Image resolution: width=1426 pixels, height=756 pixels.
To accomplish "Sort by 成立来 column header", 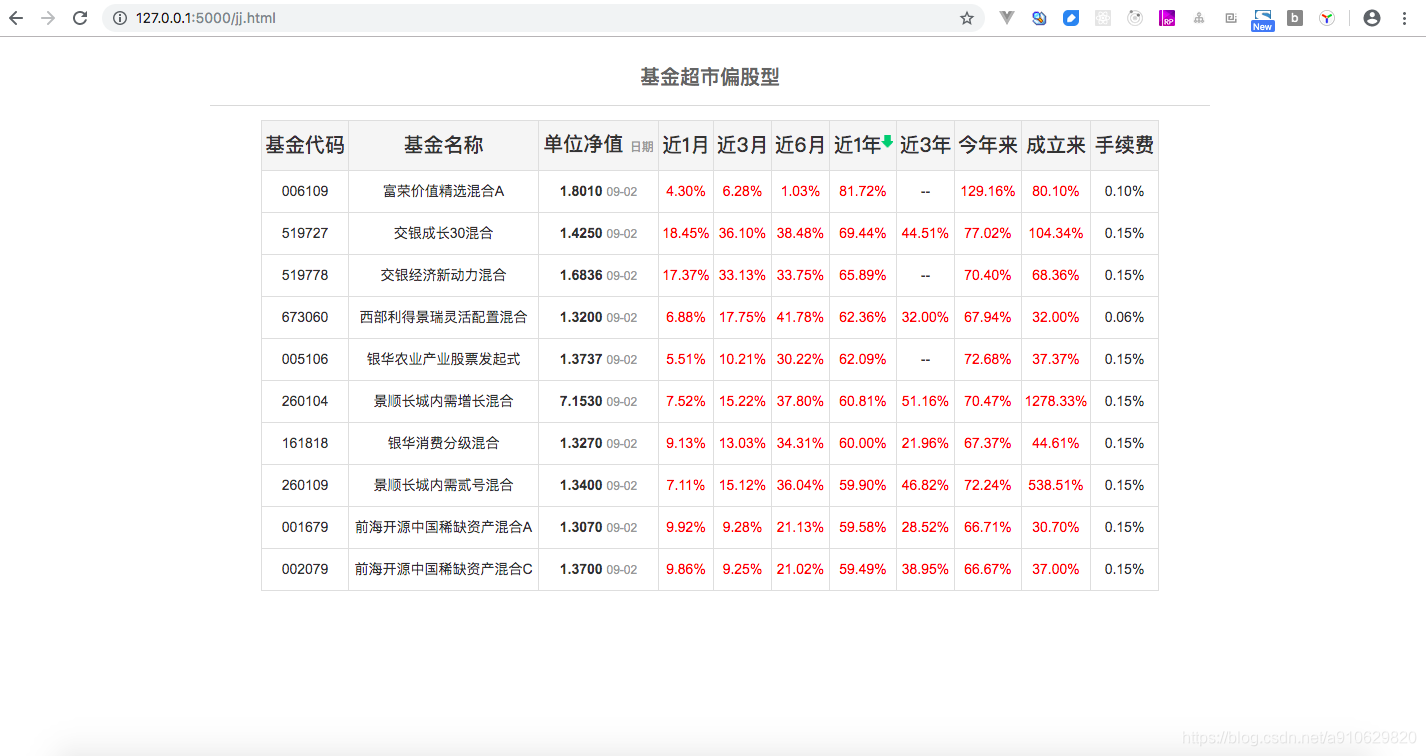I will coord(1056,145).
